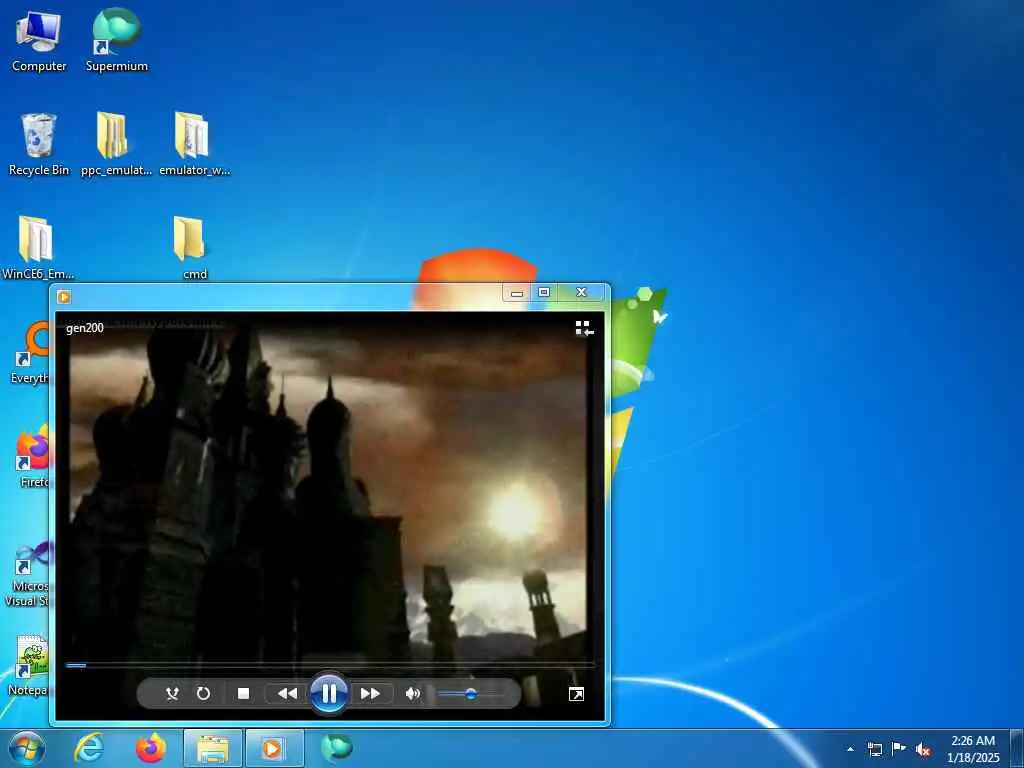Open the Action Center flag icon
This screenshot has width=1024, height=768.
[x=899, y=749]
